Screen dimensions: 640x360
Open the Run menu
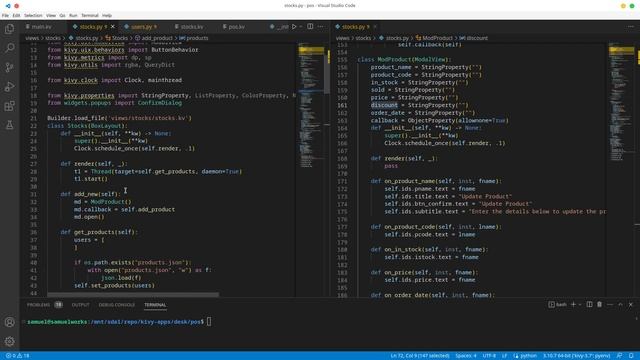click(73, 16)
